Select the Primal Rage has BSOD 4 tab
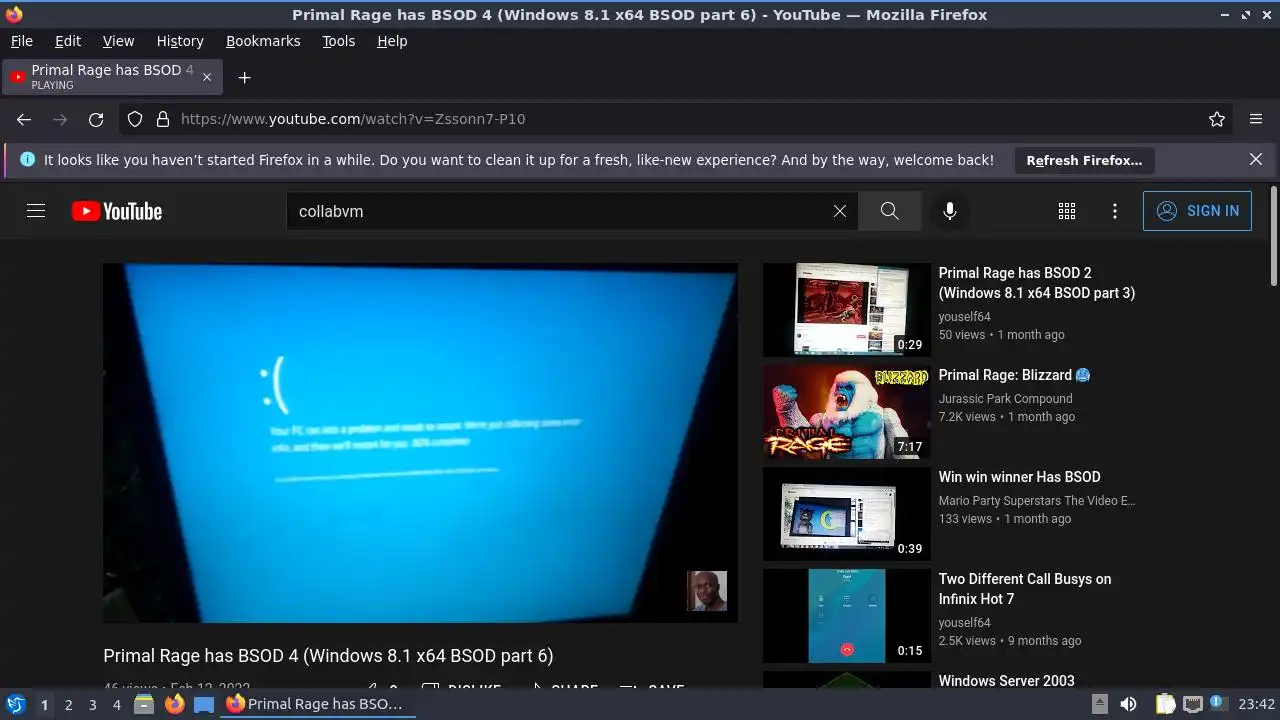Screen dimensions: 1280x720 coord(113,77)
